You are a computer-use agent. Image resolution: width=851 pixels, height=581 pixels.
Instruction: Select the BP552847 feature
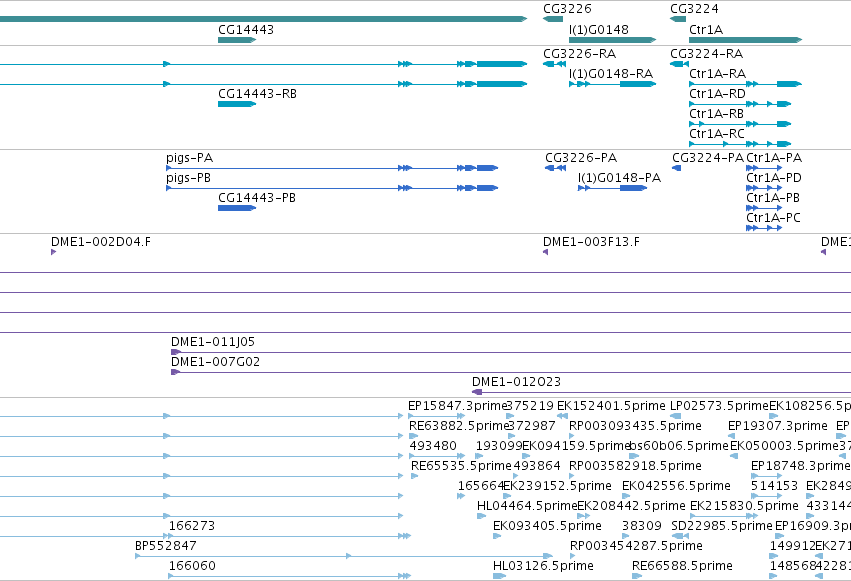pos(344,556)
